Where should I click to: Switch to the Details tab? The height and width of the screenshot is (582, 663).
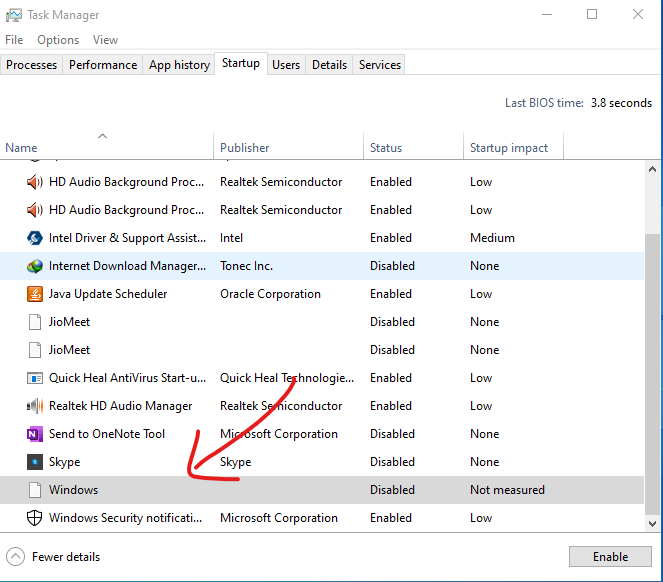coord(329,65)
